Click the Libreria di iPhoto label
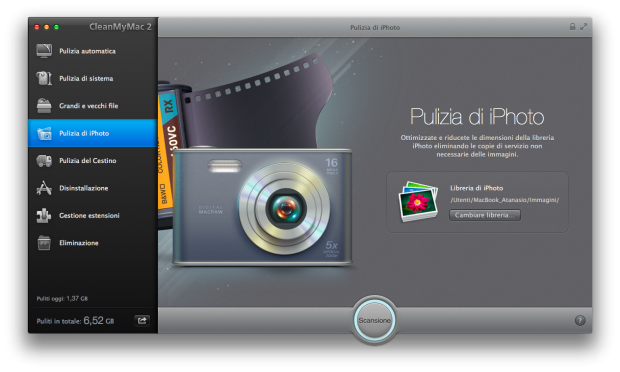This screenshot has width=620, height=372. pyautogui.click(x=476, y=188)
